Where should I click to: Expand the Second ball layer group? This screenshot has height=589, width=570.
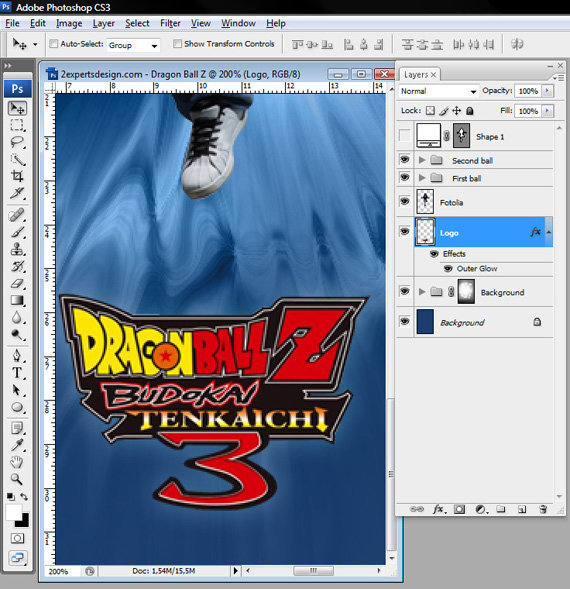tap(422, 160)
